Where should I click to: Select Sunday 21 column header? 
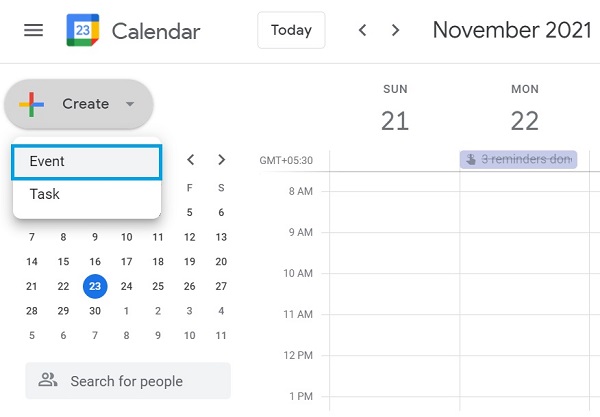[x=395, y=111]
